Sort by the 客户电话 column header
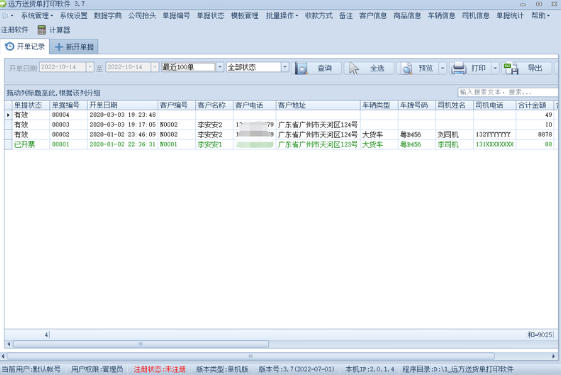This screenshot has width=561, height=375. coord(255,105)
